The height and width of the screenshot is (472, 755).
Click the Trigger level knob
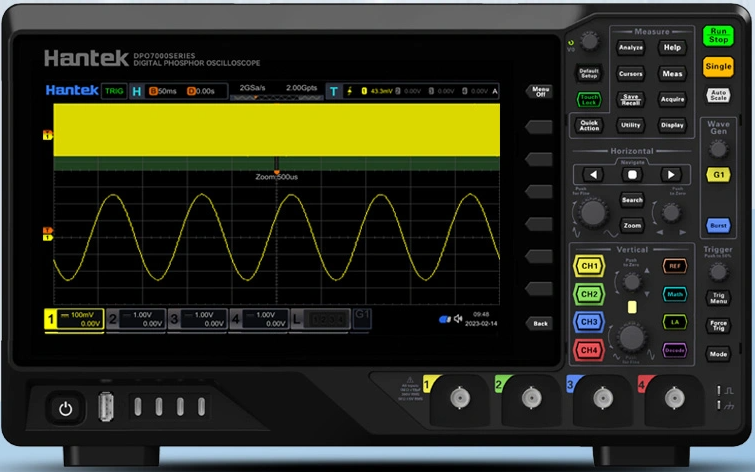click(718, 273)
